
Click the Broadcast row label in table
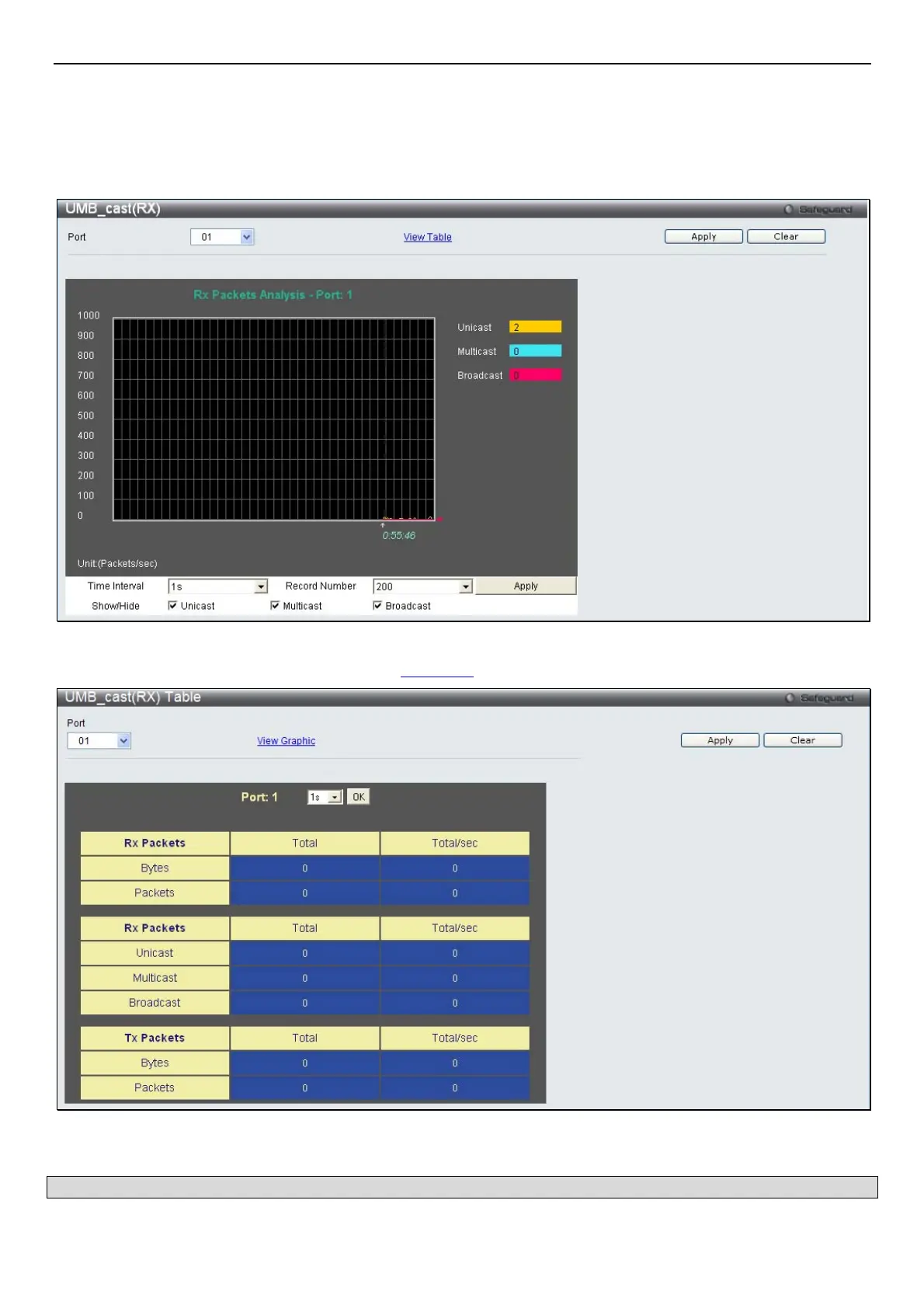point(155,1003)
